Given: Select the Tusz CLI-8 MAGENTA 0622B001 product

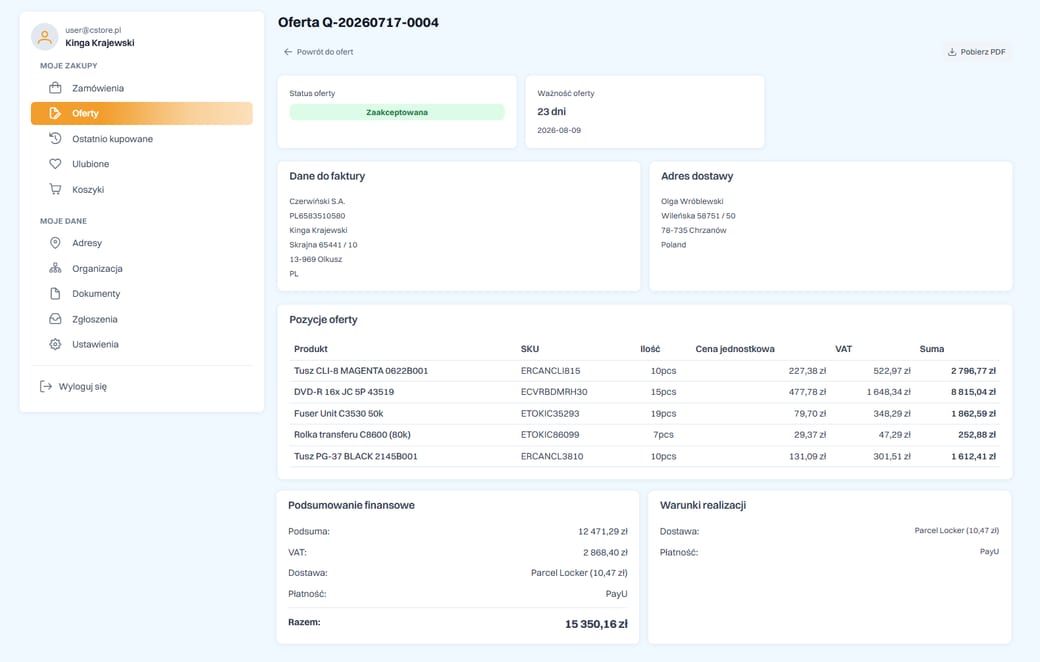Looking at the screenshot, I should click(x=361, y=371).
